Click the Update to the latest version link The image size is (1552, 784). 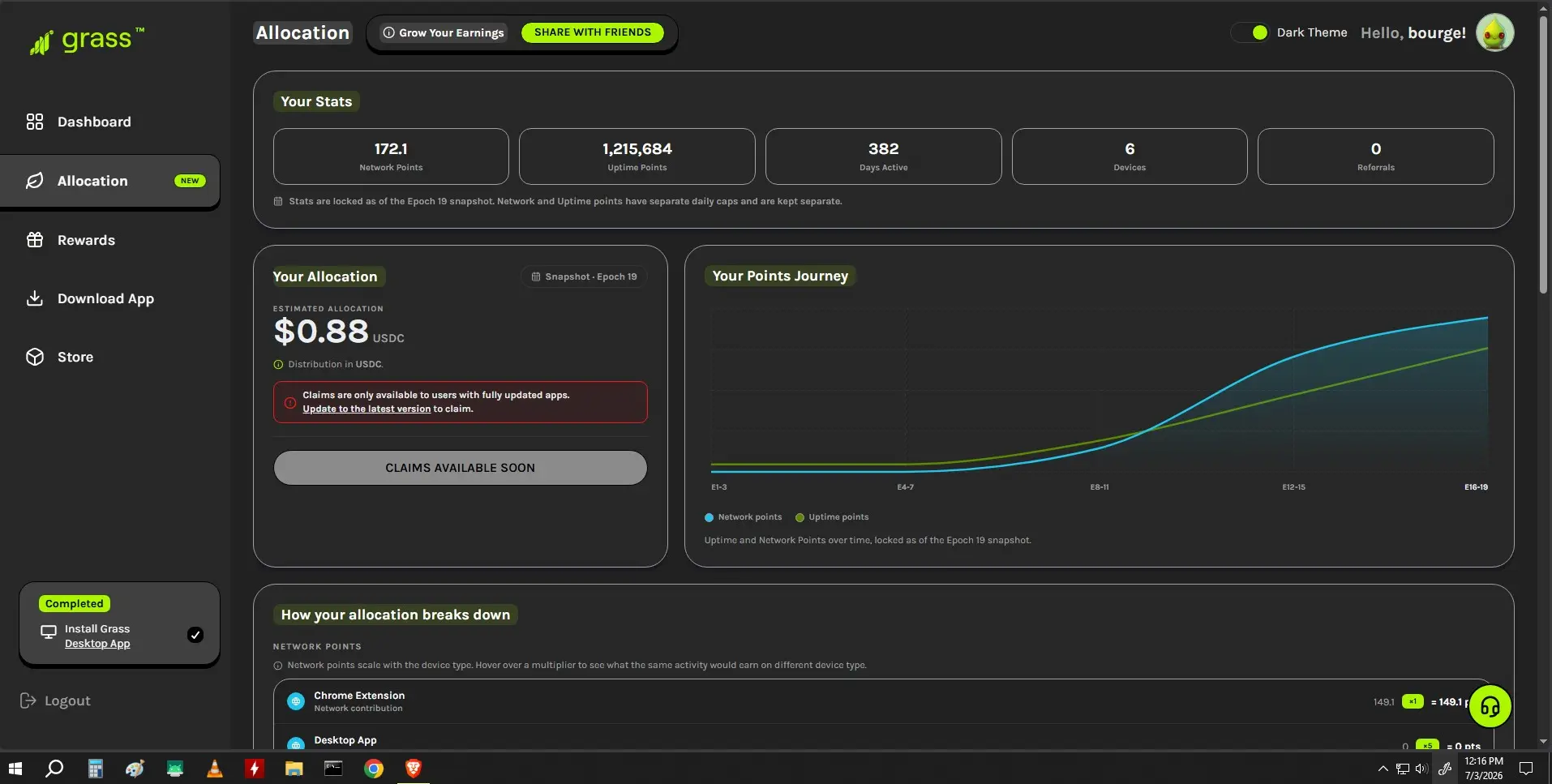tap(367, 409)
